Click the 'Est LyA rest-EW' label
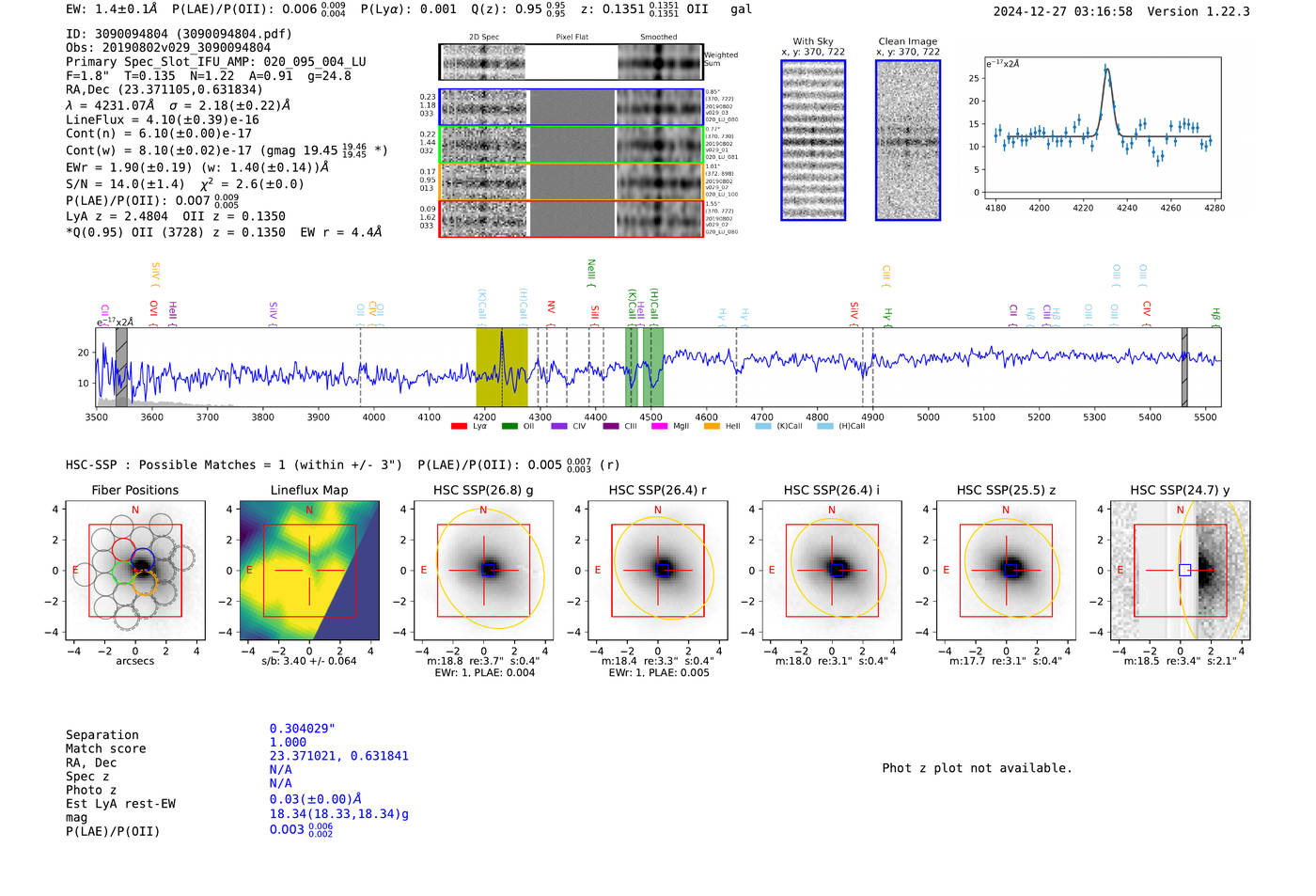 click(120, 804)
